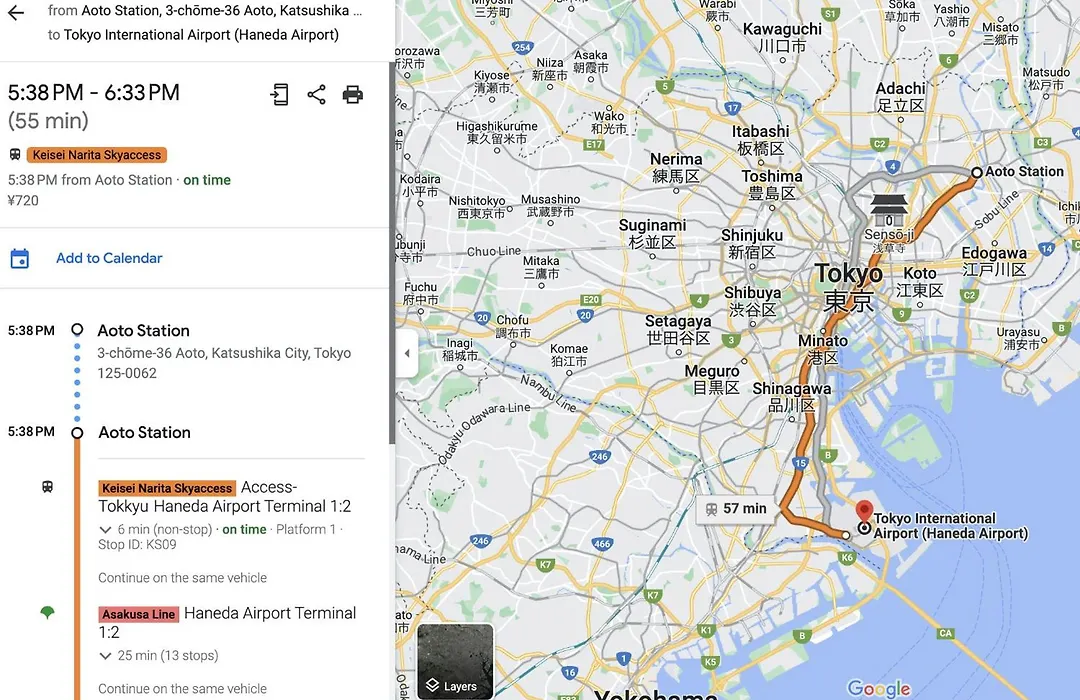The image size is (1080, 700).
Task: Print the directions
Action: click(353, 94)
